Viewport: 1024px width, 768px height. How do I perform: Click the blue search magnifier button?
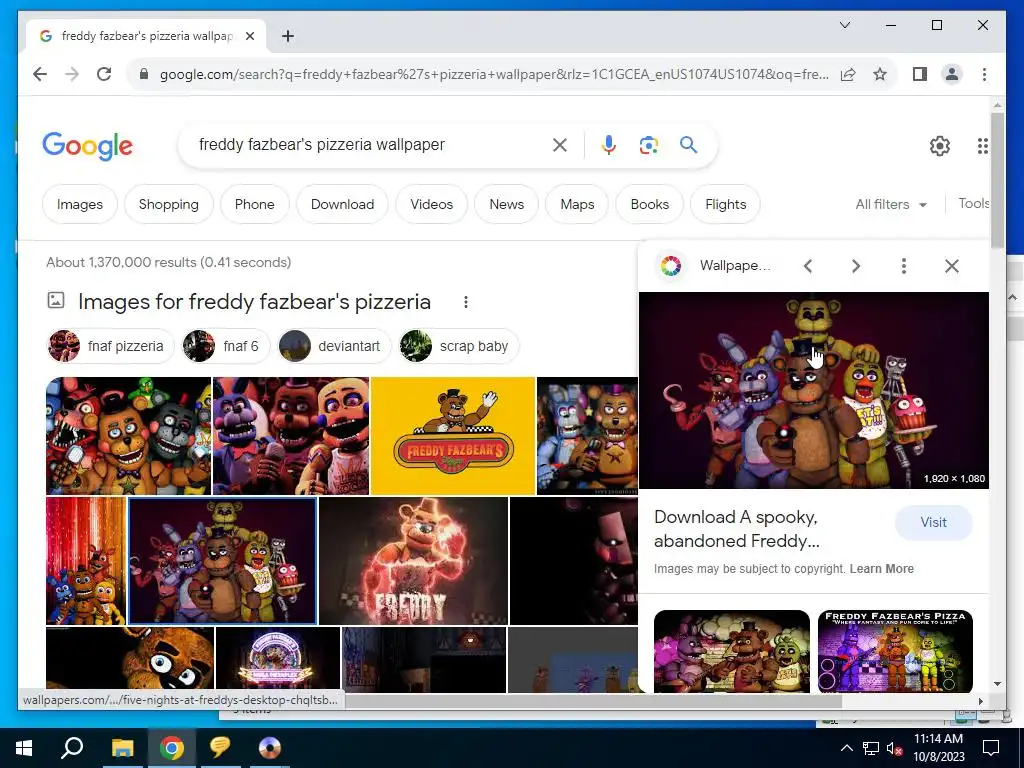(x=688, y=145)
